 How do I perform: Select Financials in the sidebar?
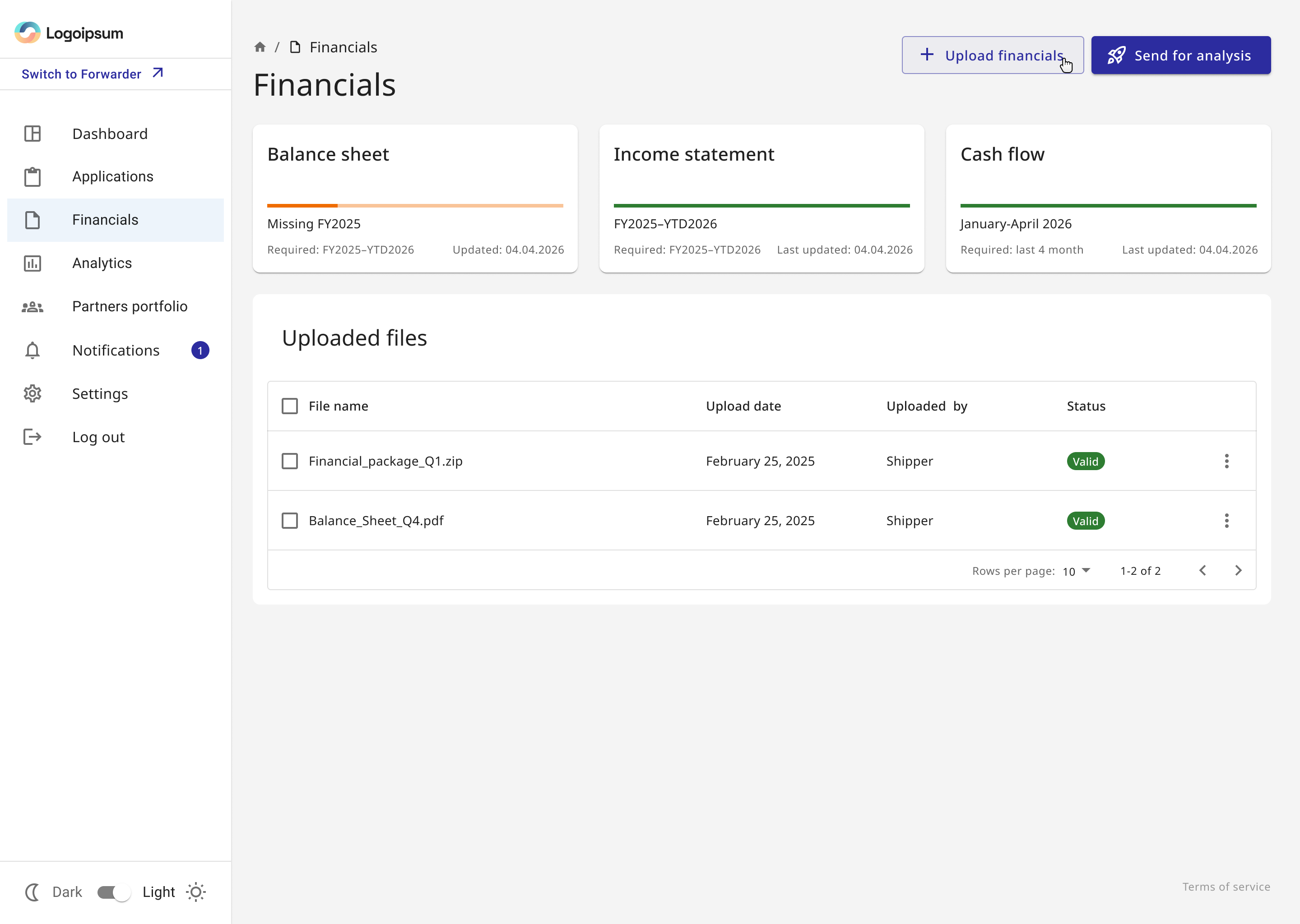(x=116, y=220)
